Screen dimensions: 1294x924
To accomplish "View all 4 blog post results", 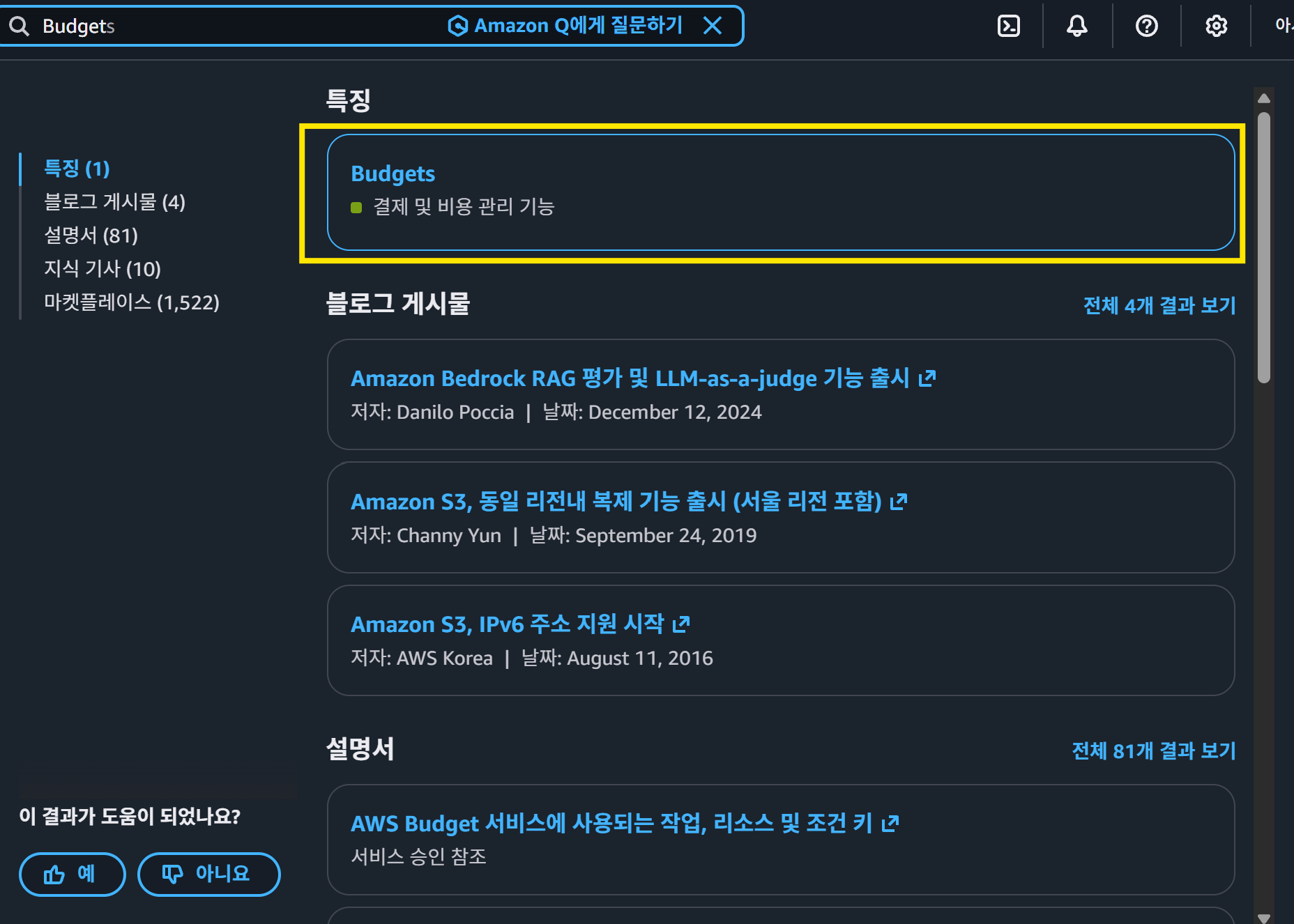I will (x=1159, y=305).
